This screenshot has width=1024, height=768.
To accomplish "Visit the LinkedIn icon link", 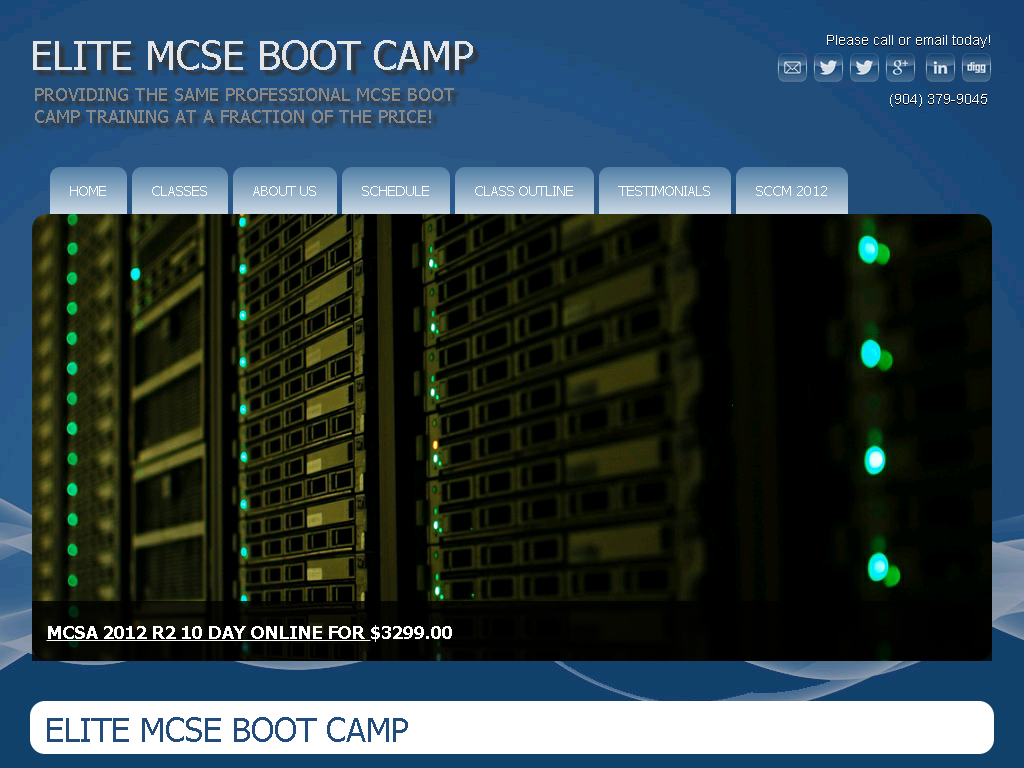I will coord(940,68).
